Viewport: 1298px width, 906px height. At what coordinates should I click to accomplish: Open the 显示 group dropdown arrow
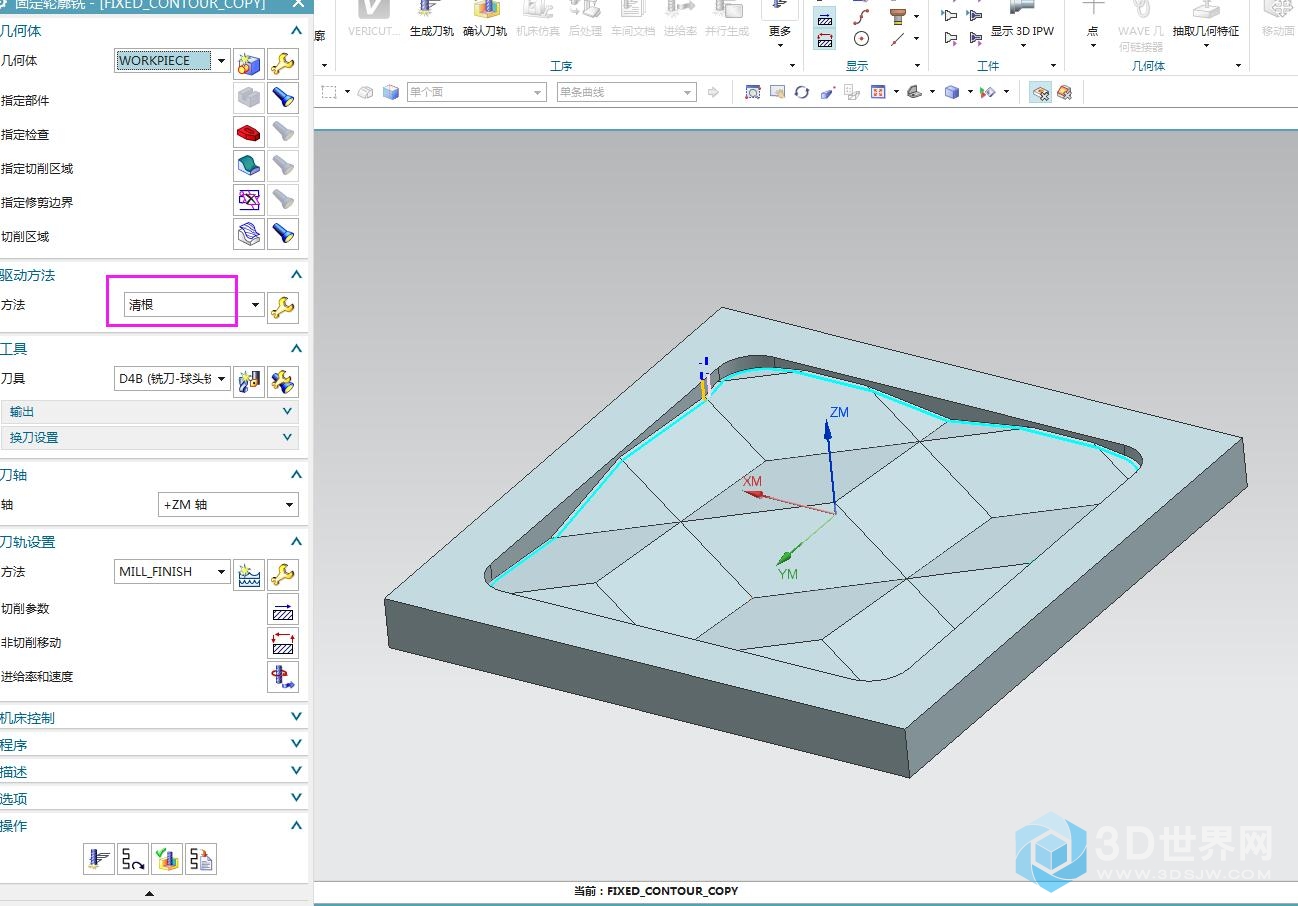click(918, 66)
